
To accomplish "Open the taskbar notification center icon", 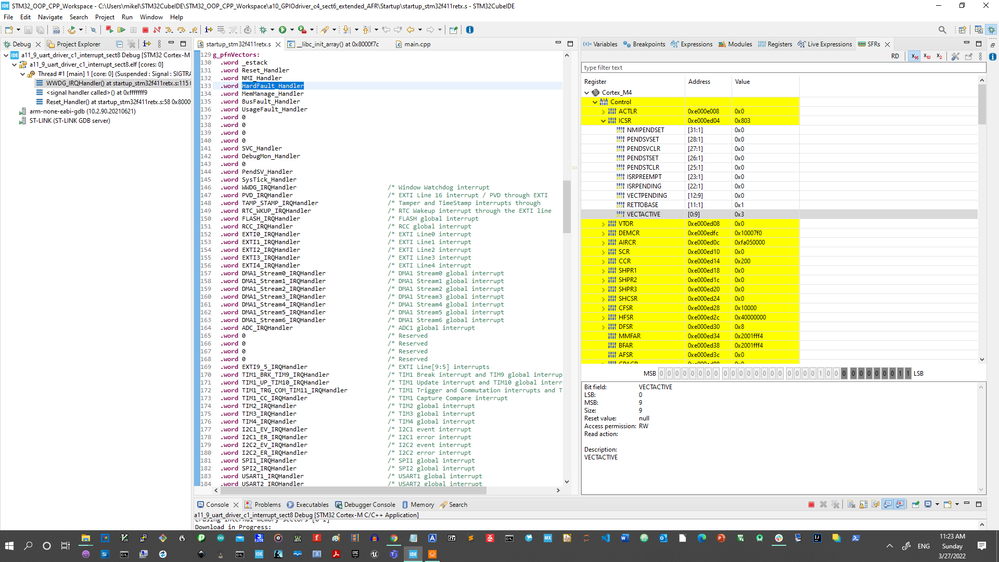I will pyautogui.click(x=982, y=546).
